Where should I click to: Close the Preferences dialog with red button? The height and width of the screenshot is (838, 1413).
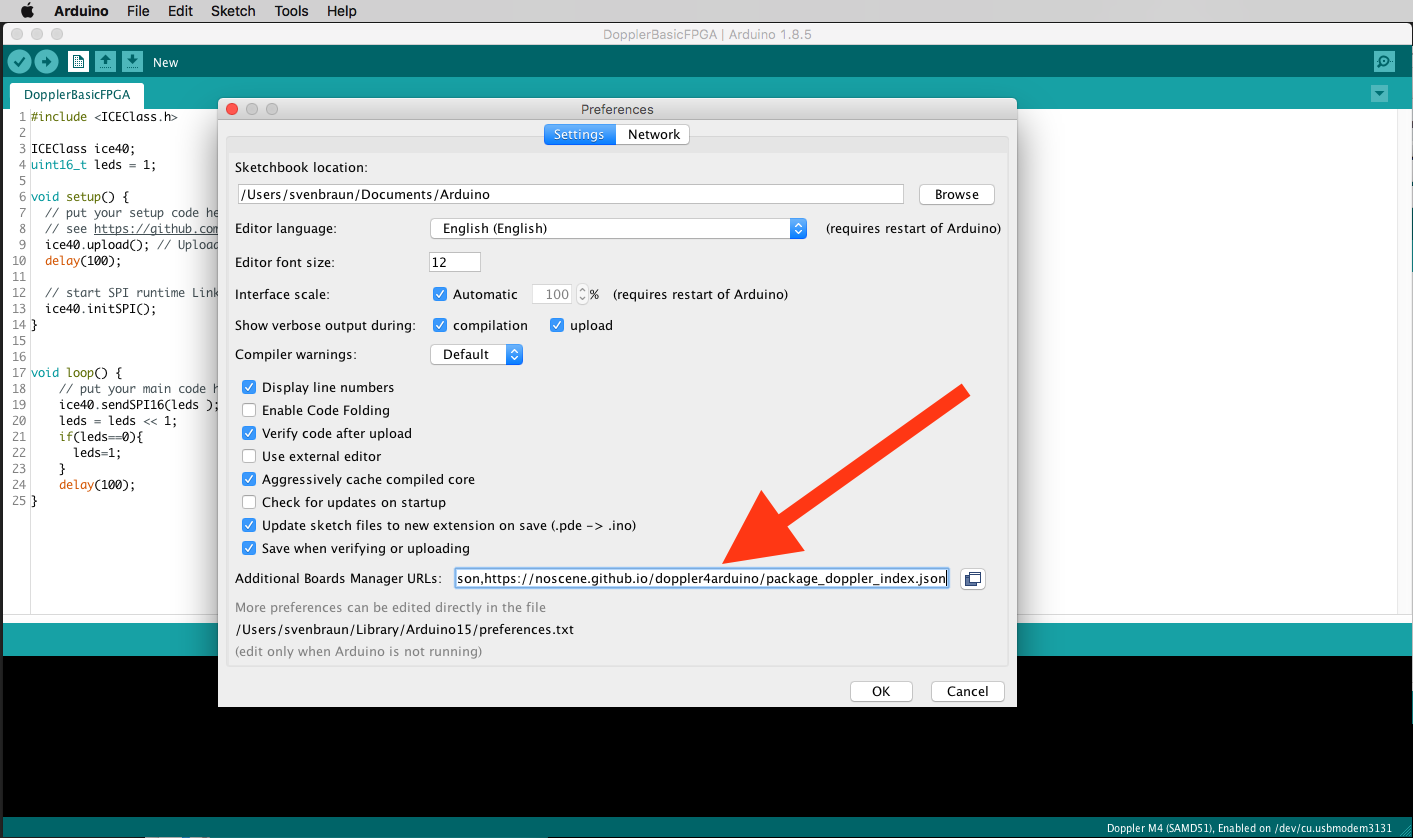tap(232, 109)
